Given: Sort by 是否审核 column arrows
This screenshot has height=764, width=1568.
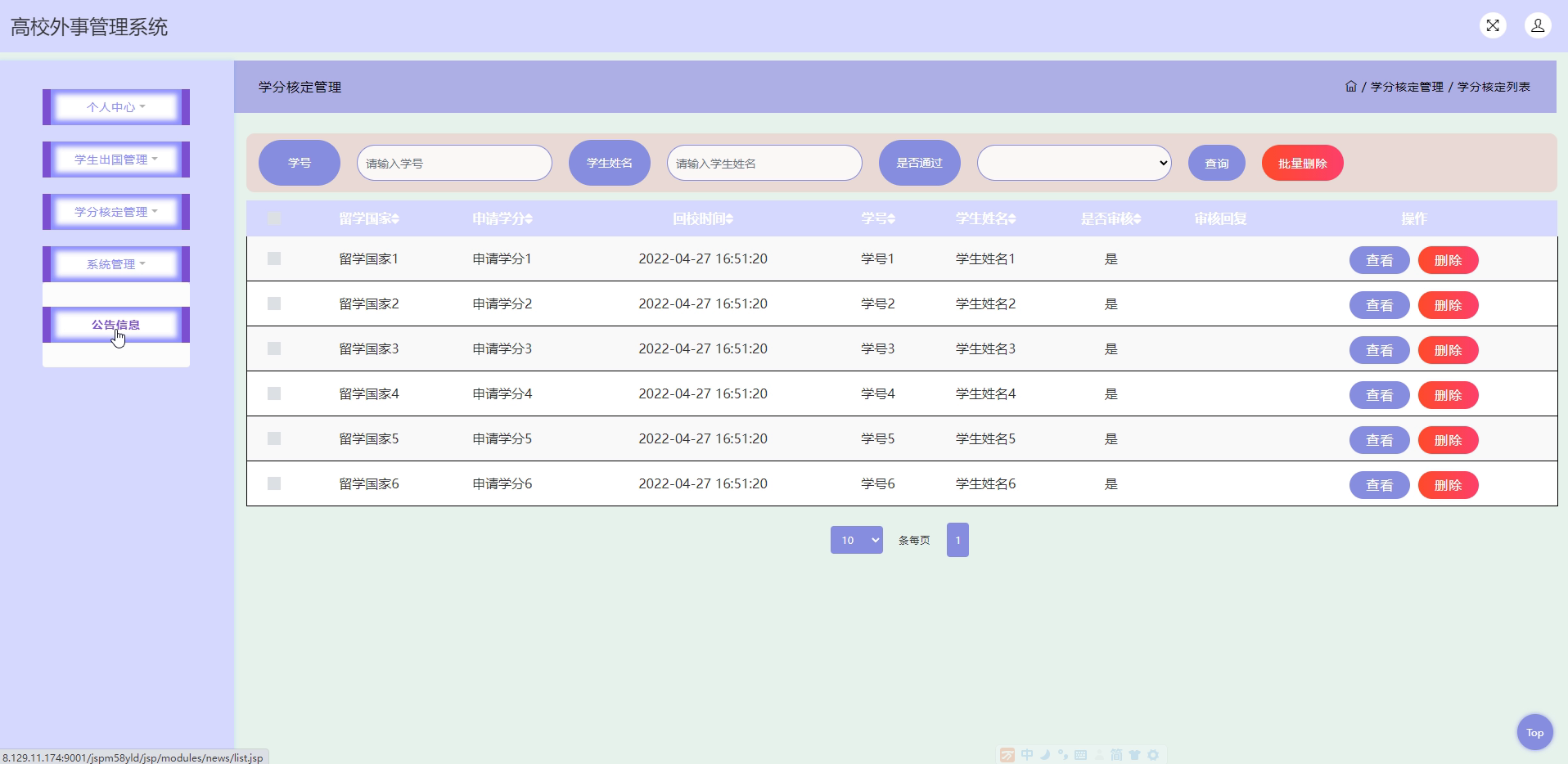Looking at the screenshot, I should click(x=1138, y=219).
